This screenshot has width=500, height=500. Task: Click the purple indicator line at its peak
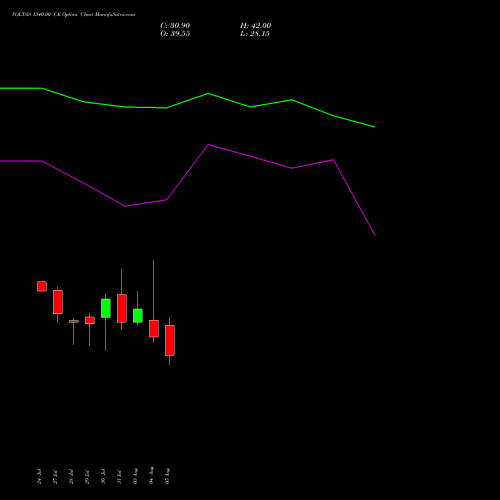[x=208, y=145]
